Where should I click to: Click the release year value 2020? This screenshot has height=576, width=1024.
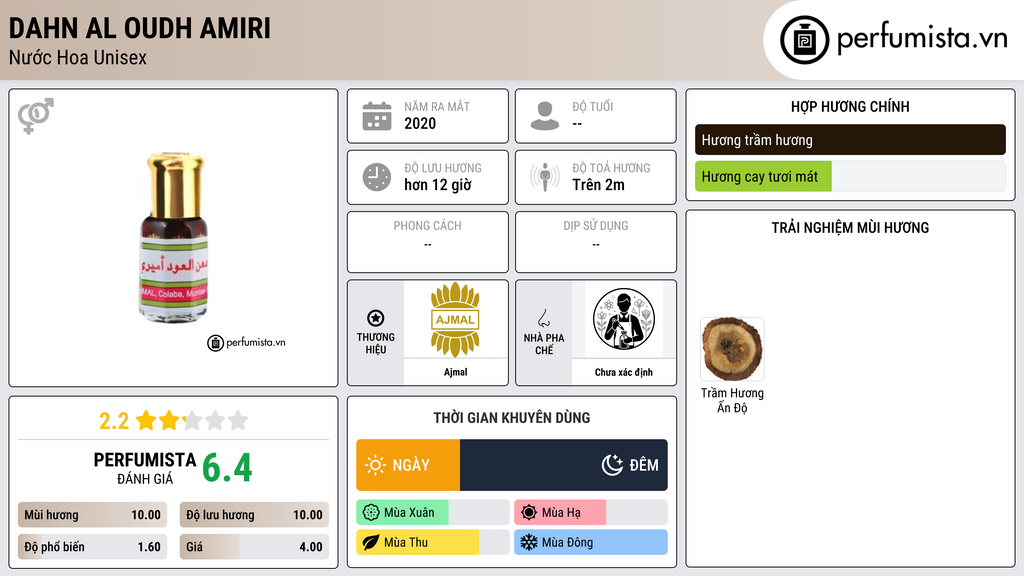[x=420, y=123]
